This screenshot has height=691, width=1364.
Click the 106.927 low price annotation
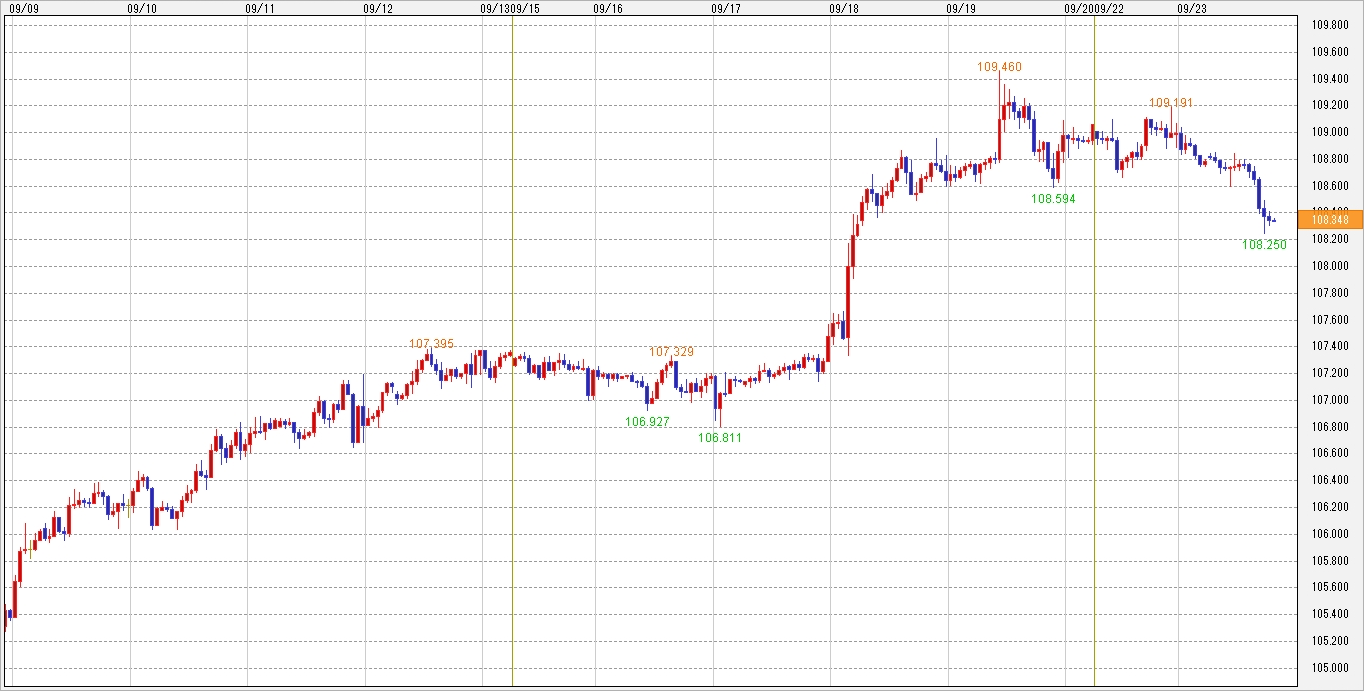click(647, 422)
